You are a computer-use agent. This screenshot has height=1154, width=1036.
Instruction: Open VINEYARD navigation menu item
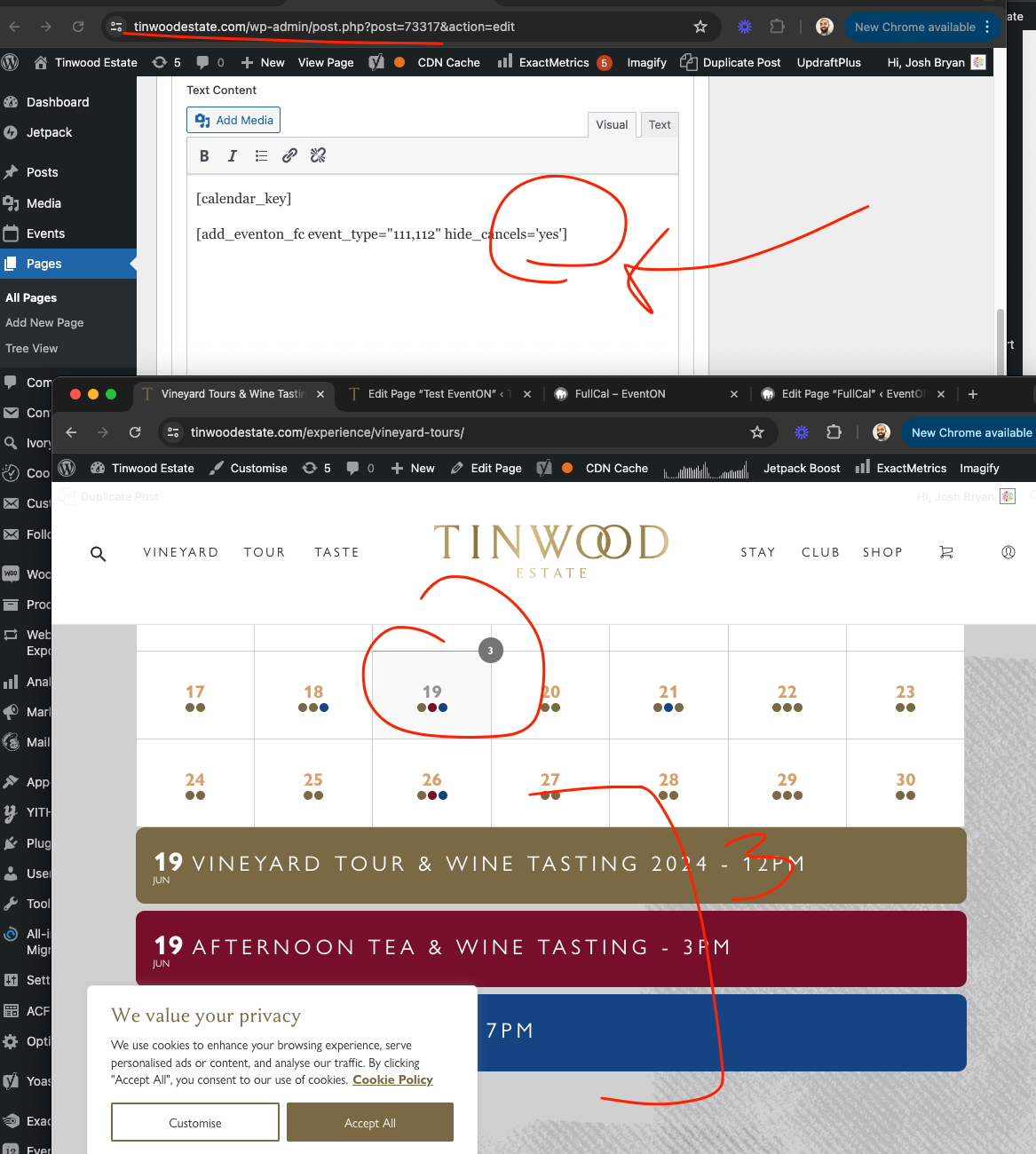tap(181, 552)
